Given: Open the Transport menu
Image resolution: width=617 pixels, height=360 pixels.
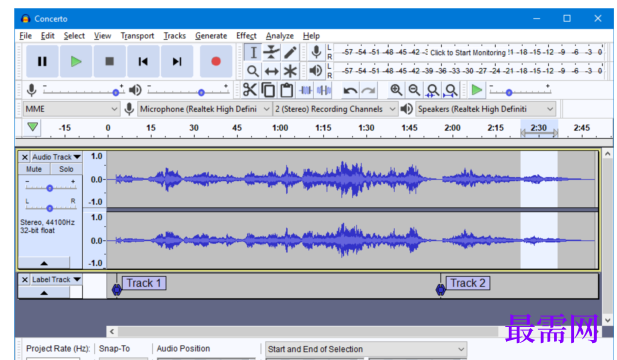Looking at the screenshot, I should [x=137, y=36].
